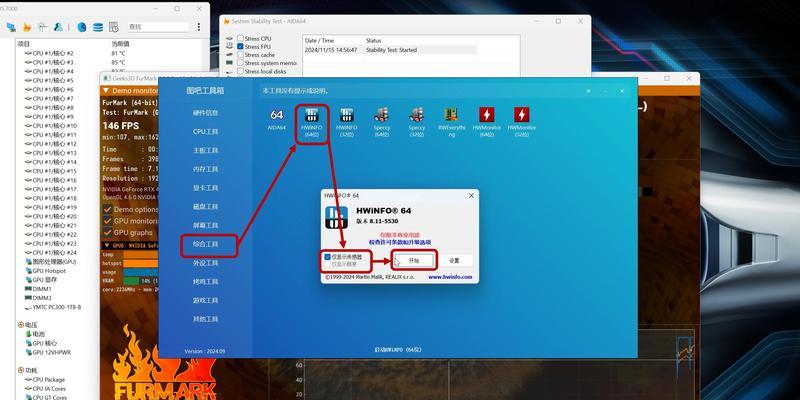This screenshot has width=800, height=400.
Task: Click the database stack icon in AIDA64 toolbar
Action: [97, 27]
